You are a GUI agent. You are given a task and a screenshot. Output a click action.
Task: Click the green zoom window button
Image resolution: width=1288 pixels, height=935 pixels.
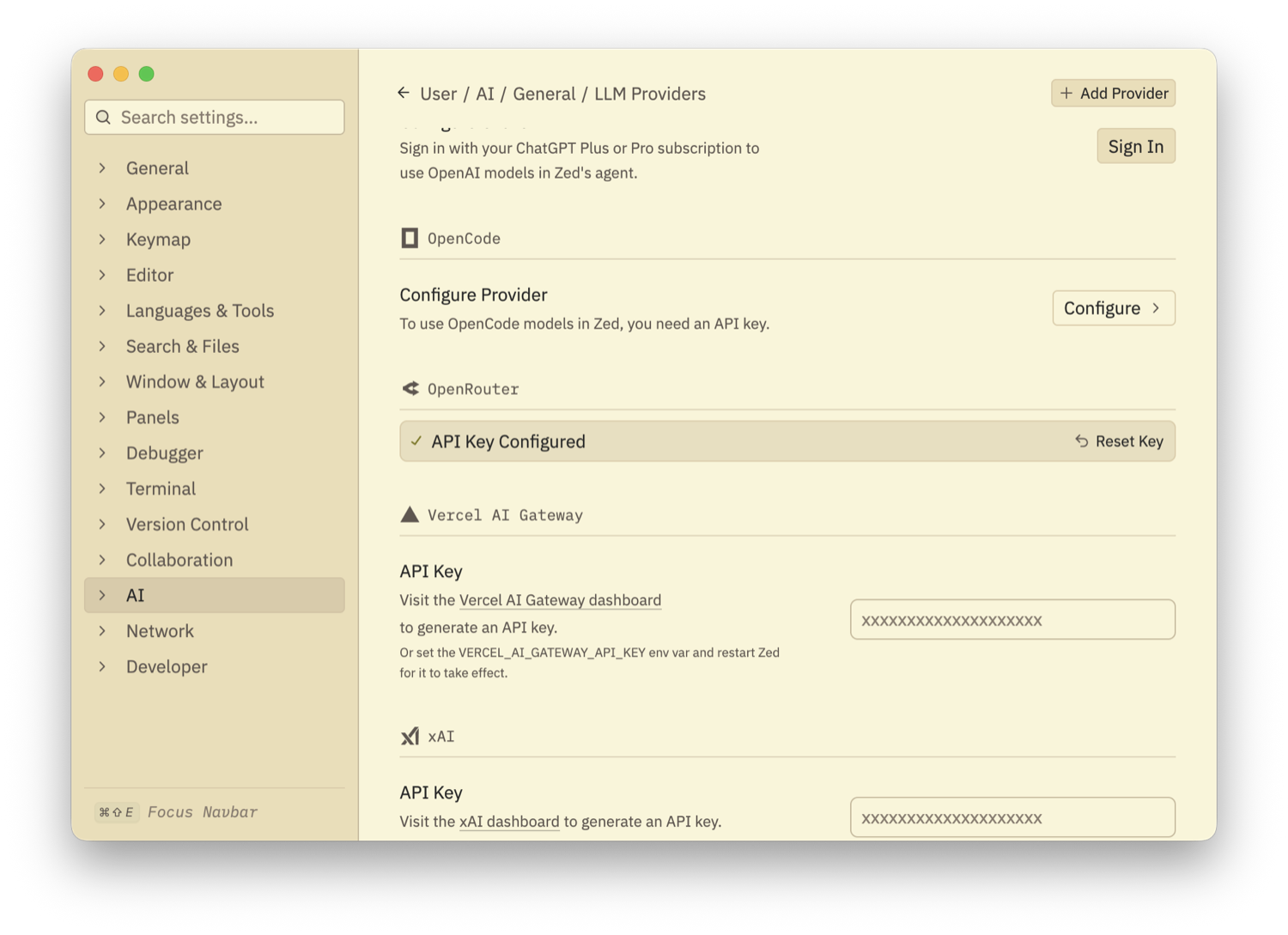coord(147,74)
